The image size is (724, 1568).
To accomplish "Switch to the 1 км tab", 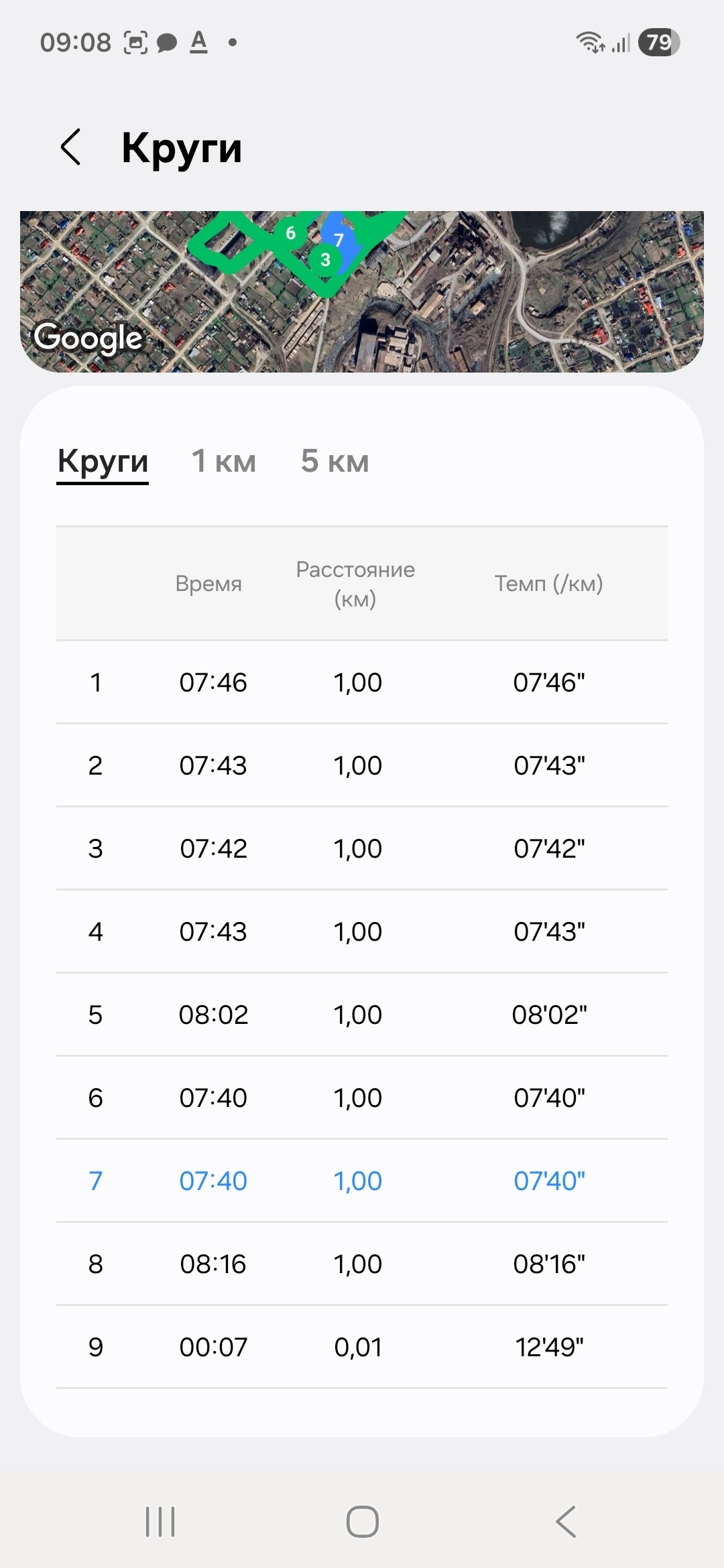I will point(224,461).
